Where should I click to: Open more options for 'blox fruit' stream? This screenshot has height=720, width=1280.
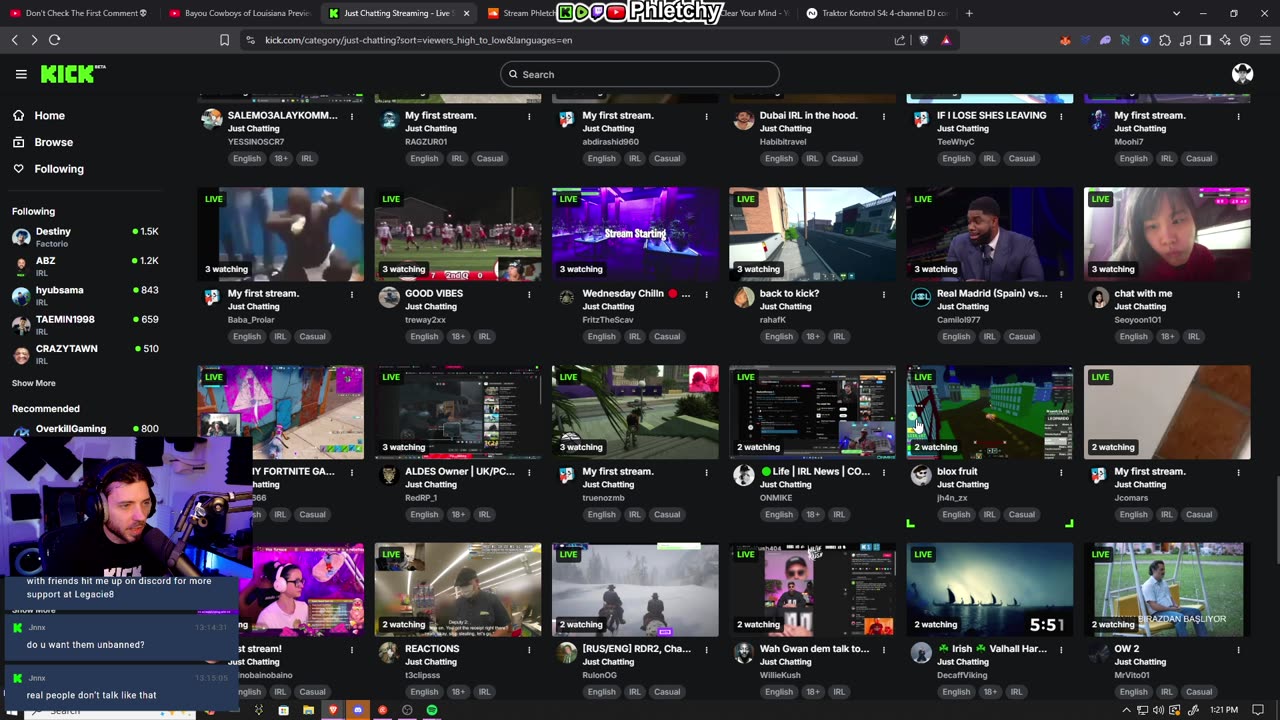1061,472
